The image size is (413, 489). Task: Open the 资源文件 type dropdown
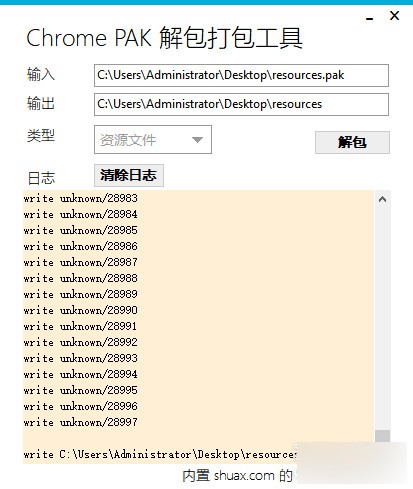click(x=153, y=139)
